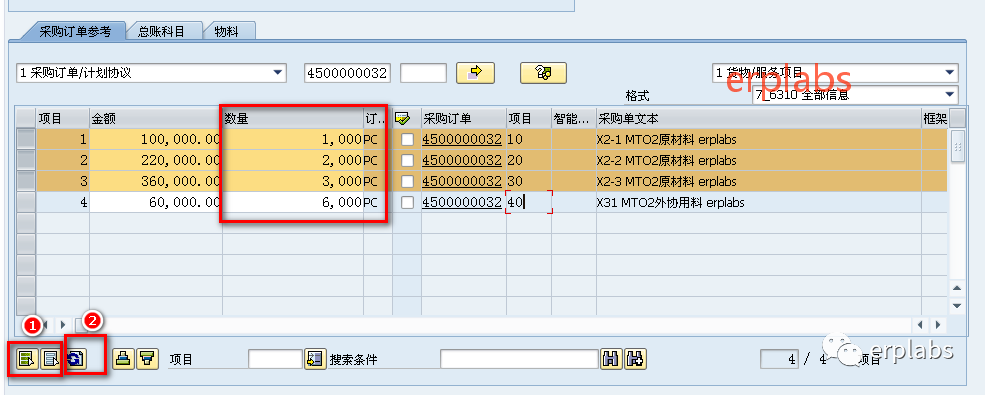Click the yellow arrow execute button
The image size is (985, 395).
475,73
